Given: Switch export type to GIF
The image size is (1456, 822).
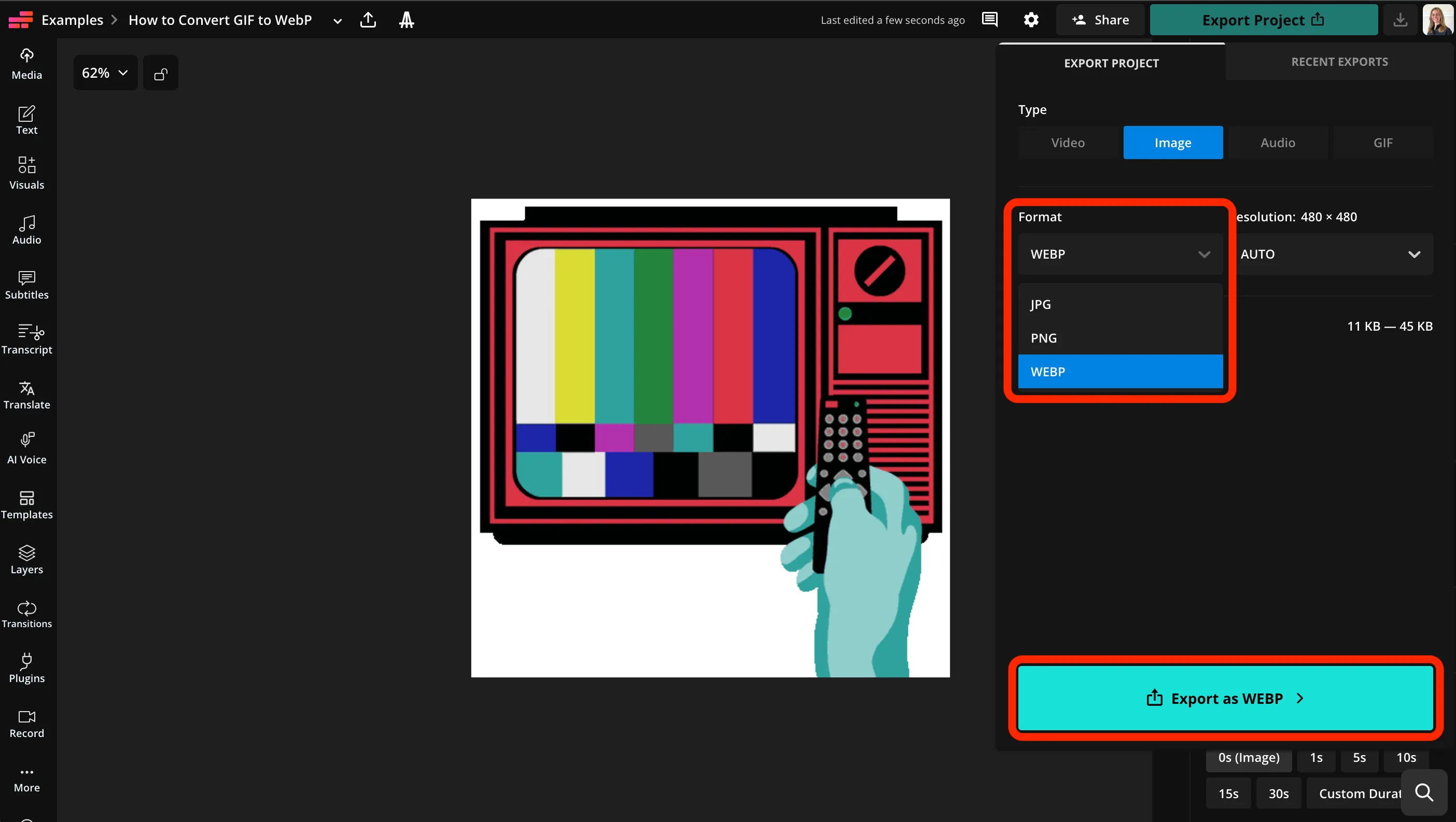Looking at the screenshot, I should [1382, 143].
